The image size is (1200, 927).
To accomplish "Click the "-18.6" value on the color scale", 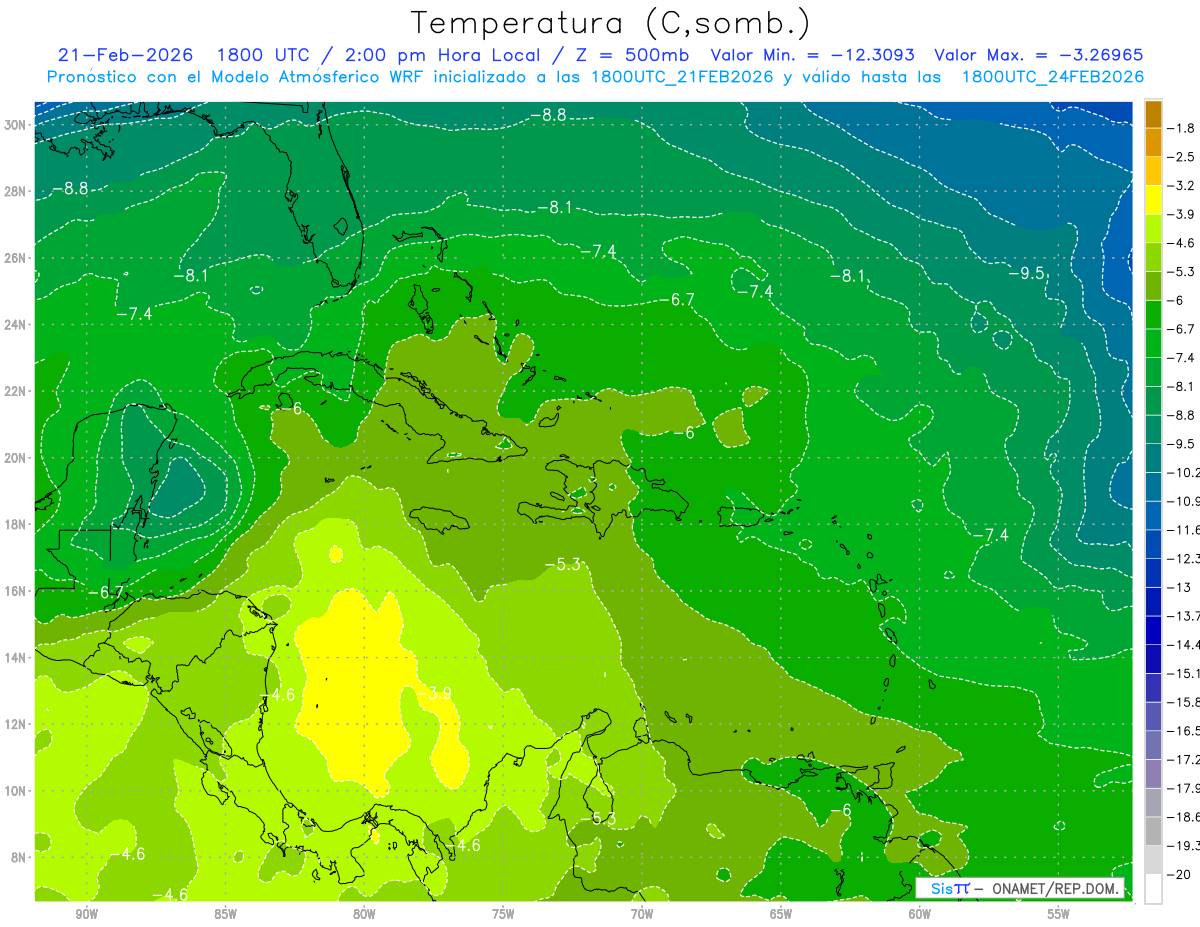I will [x=1184, y=817].
